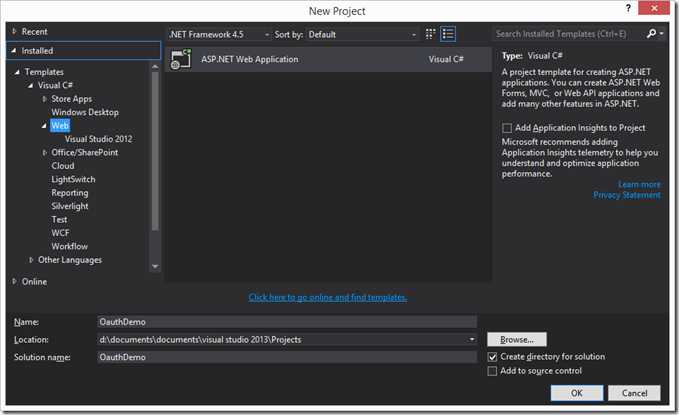The height and width of the screenshot is (415, 679).
Task: Select the Reporting template category
Action: [70, 193]
